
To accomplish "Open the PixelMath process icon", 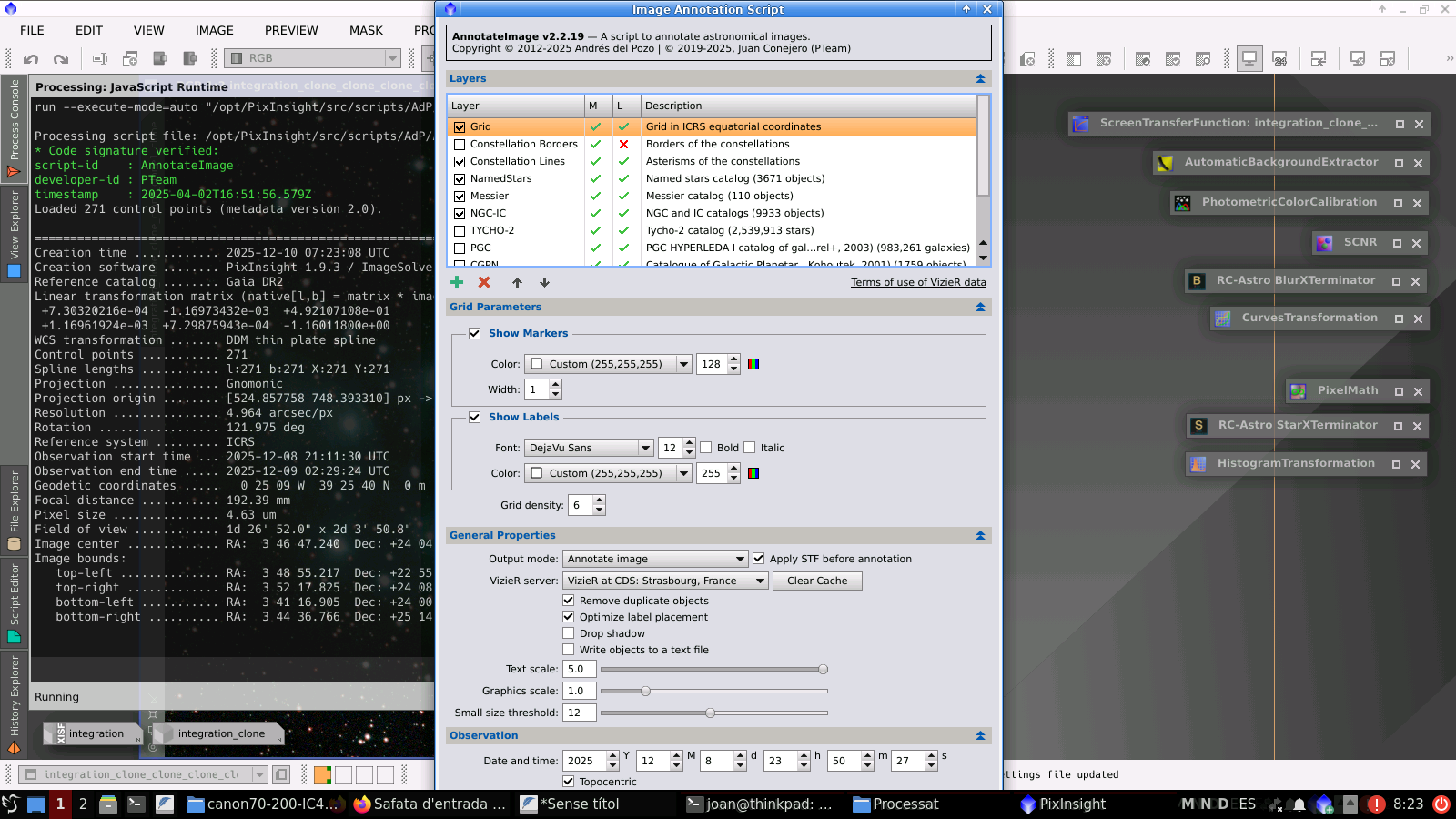I will pyautogui.click(x=1347, y=390).
